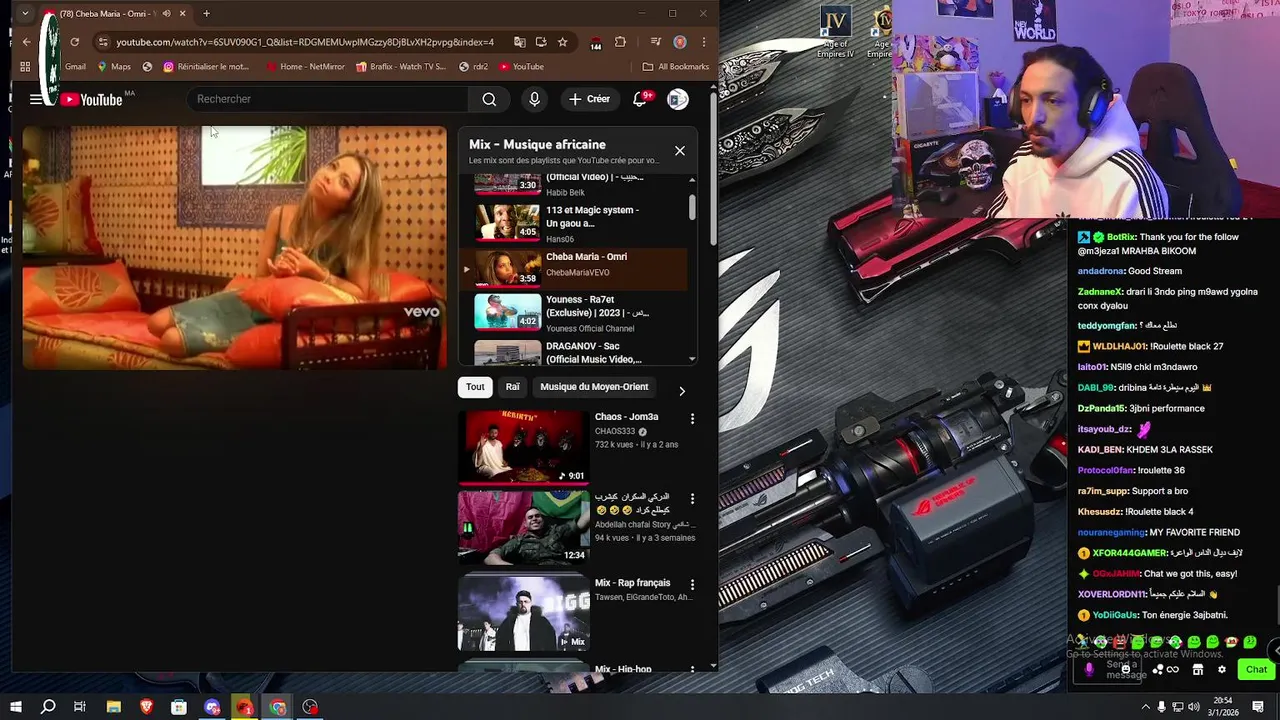Open the Chaos - Jom3a video thumbnail
Screen dimensions: 1280x720
(x=523, y=446)
